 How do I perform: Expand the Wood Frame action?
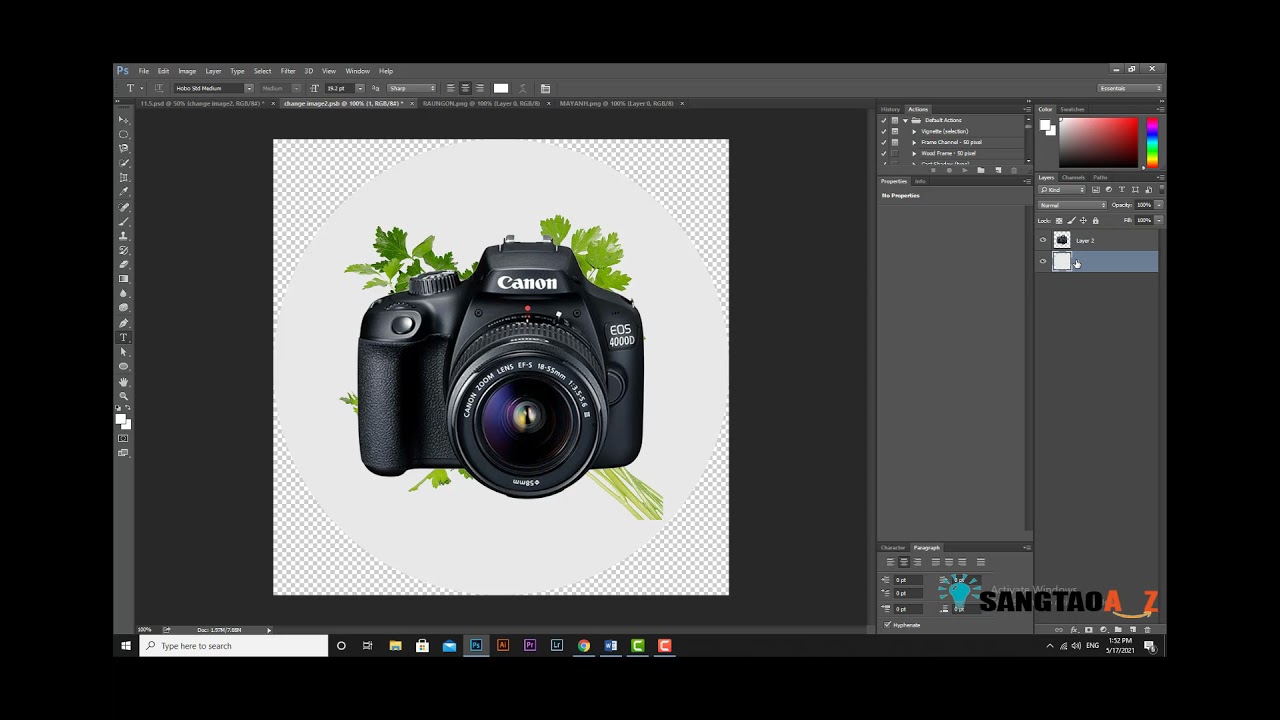[914, 153]
